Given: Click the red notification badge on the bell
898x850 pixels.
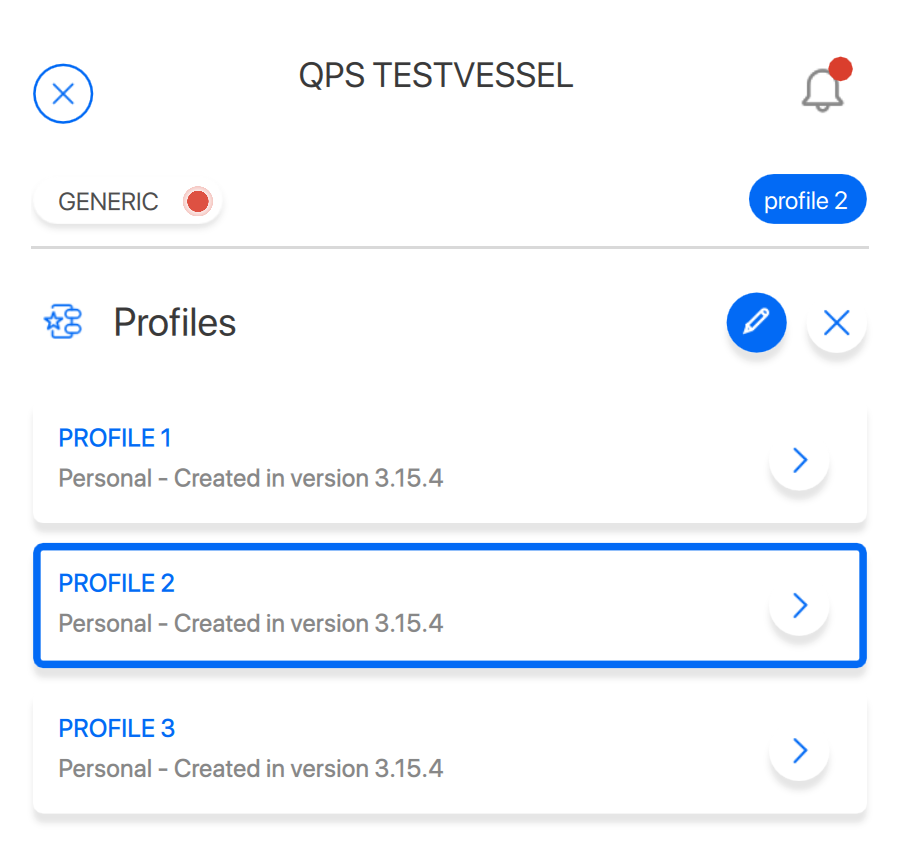Looking at the screenshot, I should click(x=840, y=69).
